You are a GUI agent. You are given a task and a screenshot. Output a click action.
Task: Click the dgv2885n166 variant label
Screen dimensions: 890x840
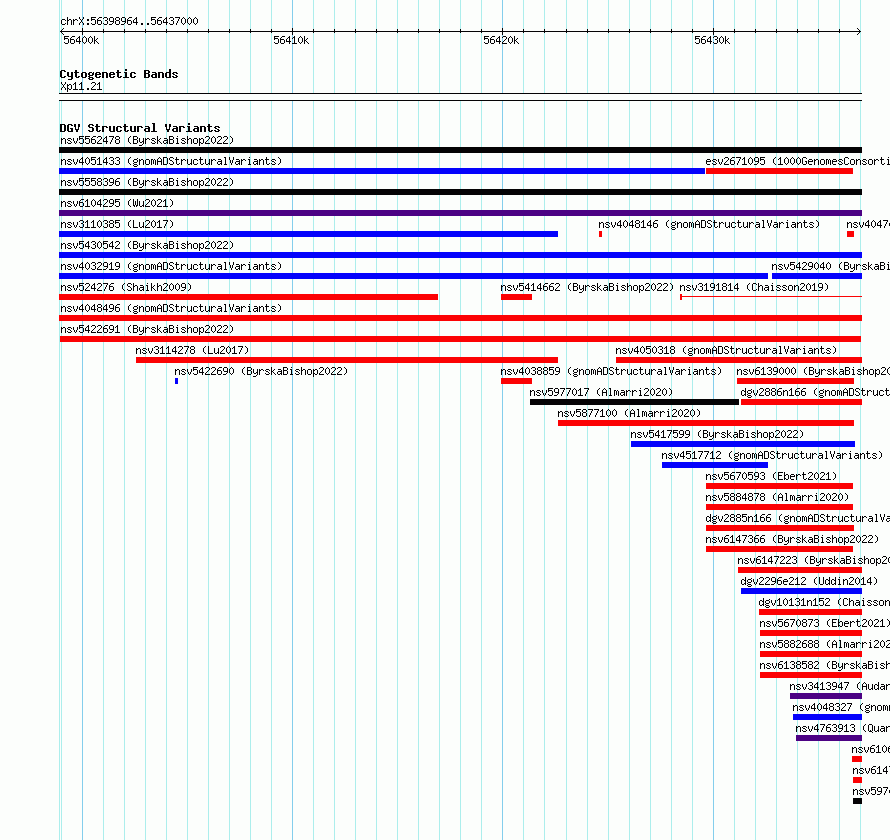pyautogui.click(x=797, y=518)
